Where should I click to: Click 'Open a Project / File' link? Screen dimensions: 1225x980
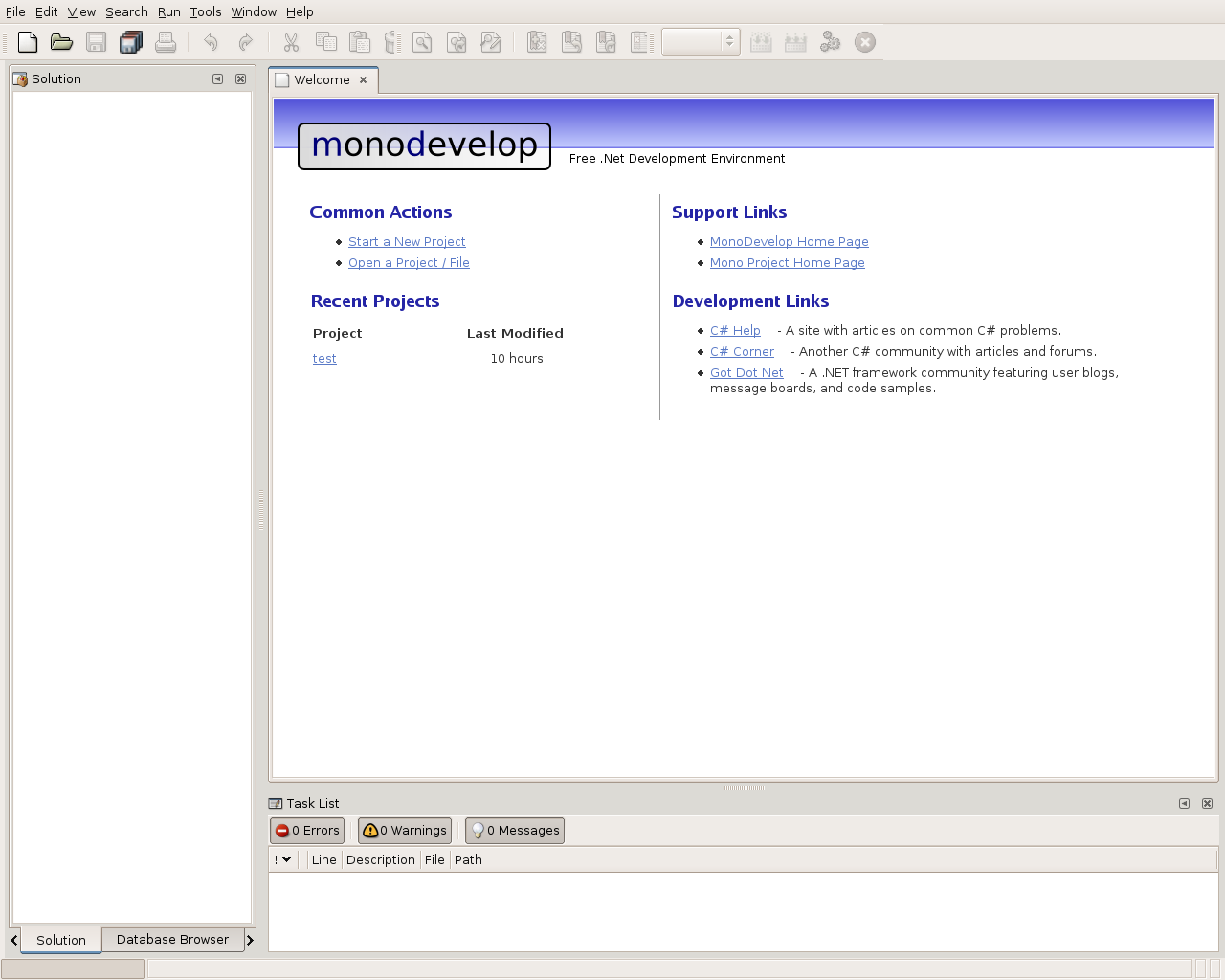pyautogui.click(x=409, y=263)
